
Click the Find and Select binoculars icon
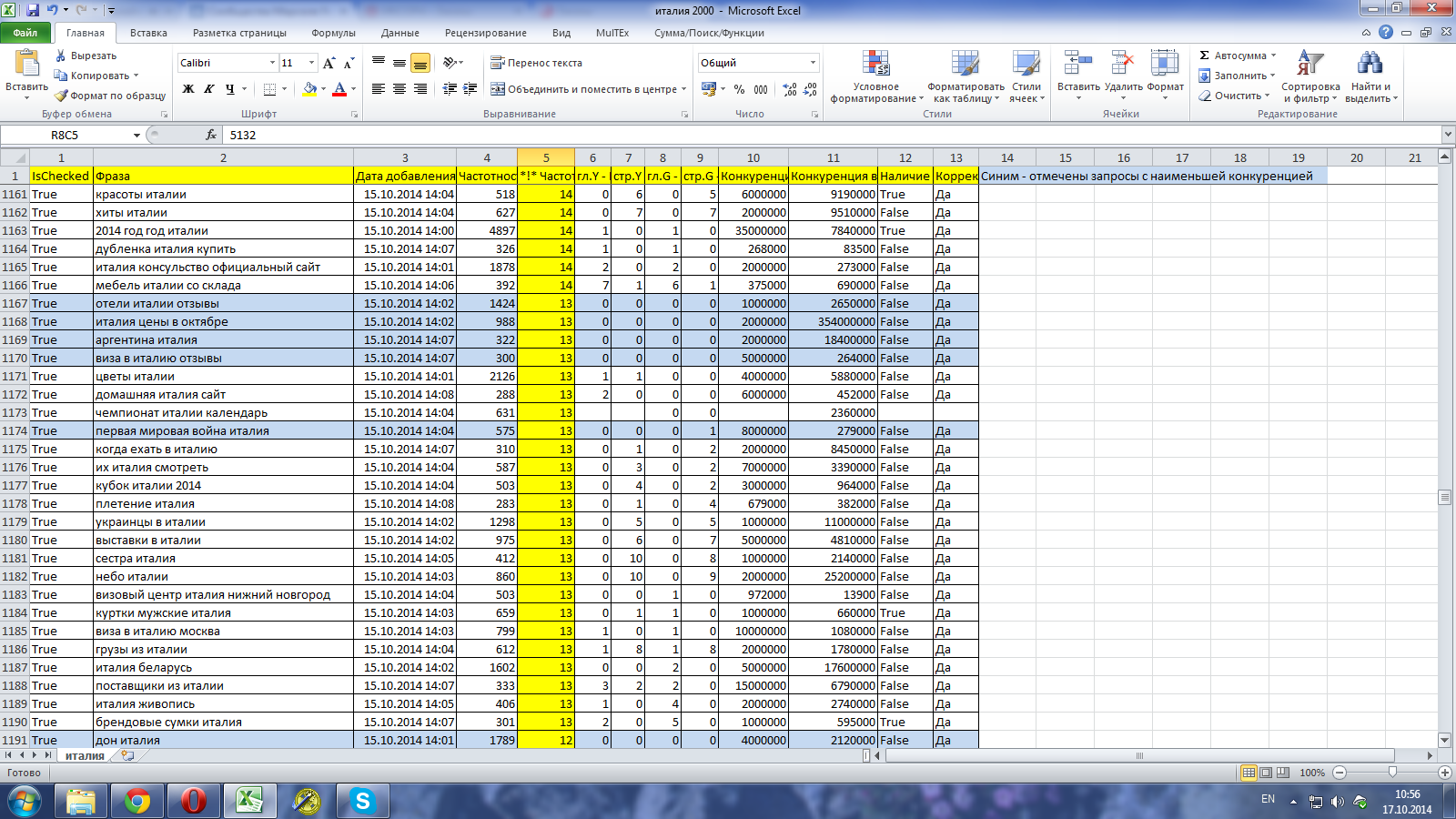coord(1370,64)
